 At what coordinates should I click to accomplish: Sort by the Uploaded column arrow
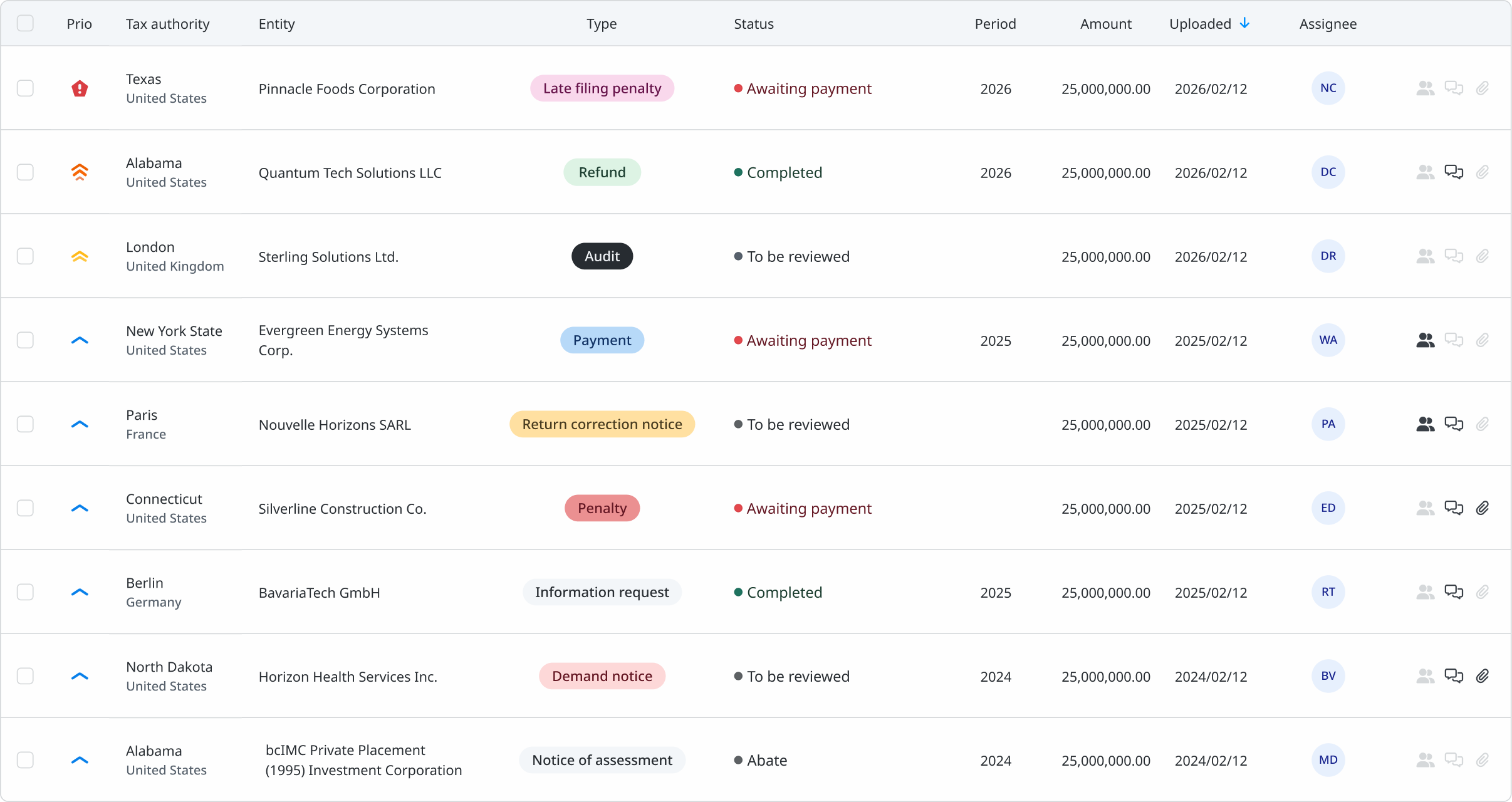[1244, 24]
